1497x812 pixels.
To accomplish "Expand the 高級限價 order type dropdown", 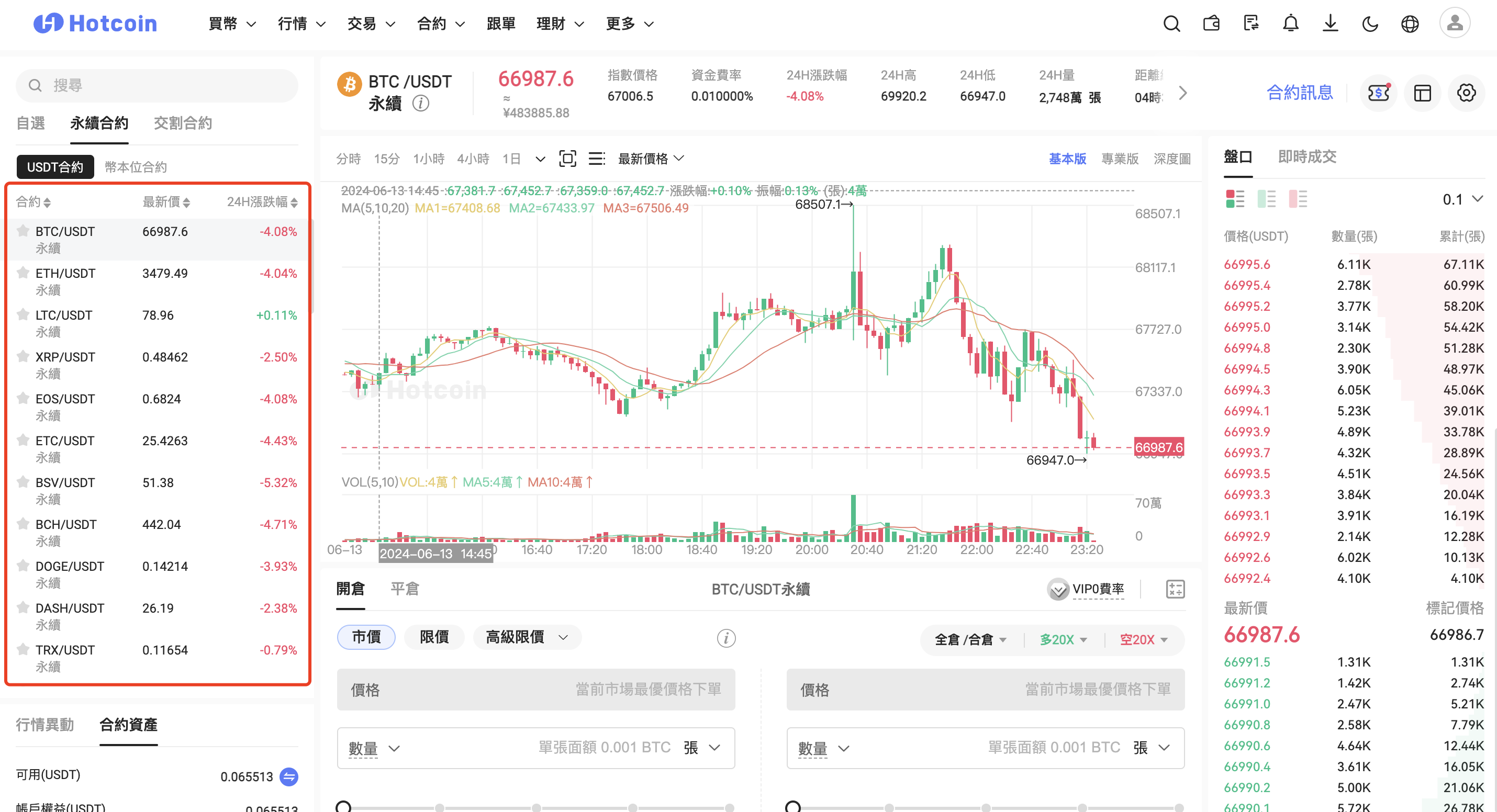I will (527, 637).
